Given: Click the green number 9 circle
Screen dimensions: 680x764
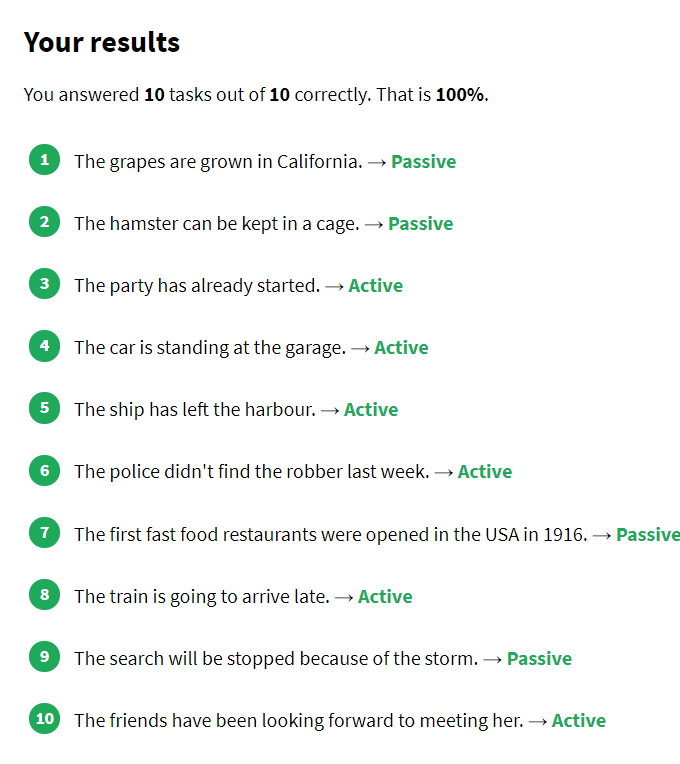Looking at the screenshot, I should (44, 657).
